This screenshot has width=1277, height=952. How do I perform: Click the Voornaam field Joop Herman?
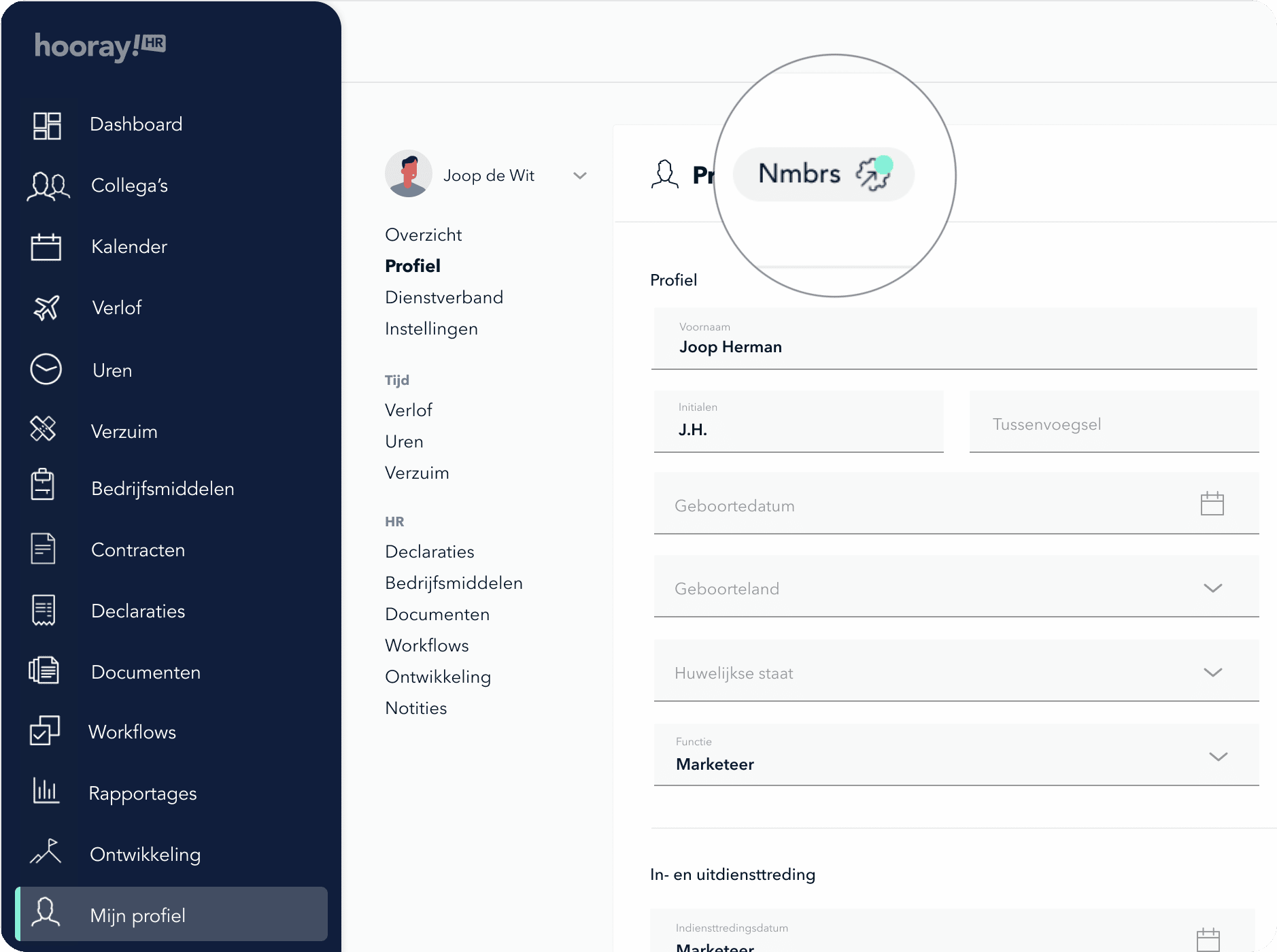click(955, 339)
